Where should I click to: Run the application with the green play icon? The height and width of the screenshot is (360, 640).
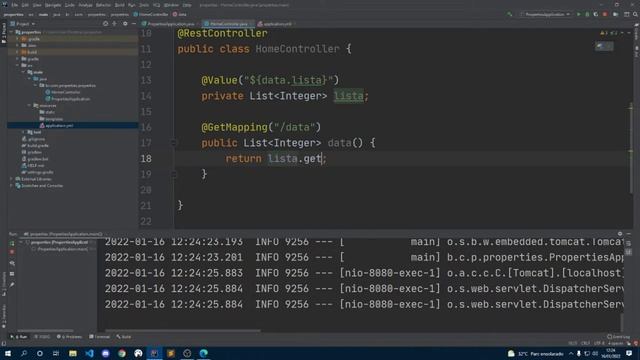click(x=578, y=14)
